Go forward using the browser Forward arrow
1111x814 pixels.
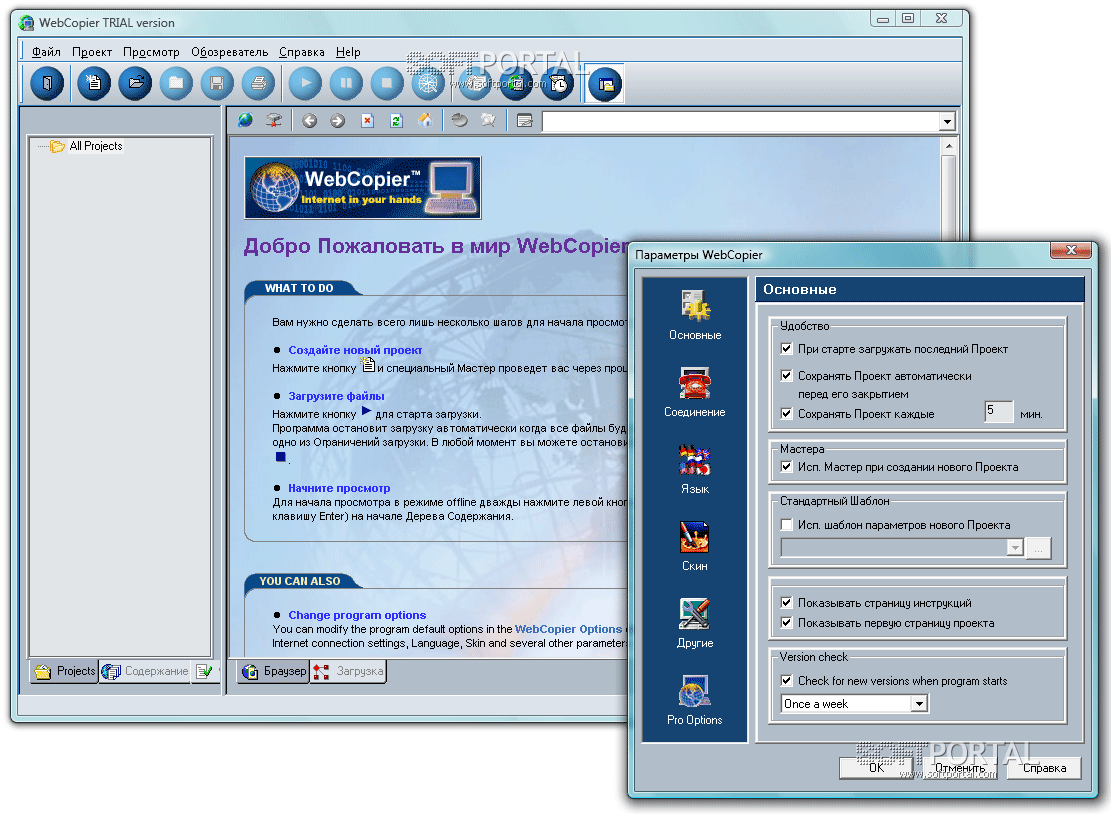338,121
